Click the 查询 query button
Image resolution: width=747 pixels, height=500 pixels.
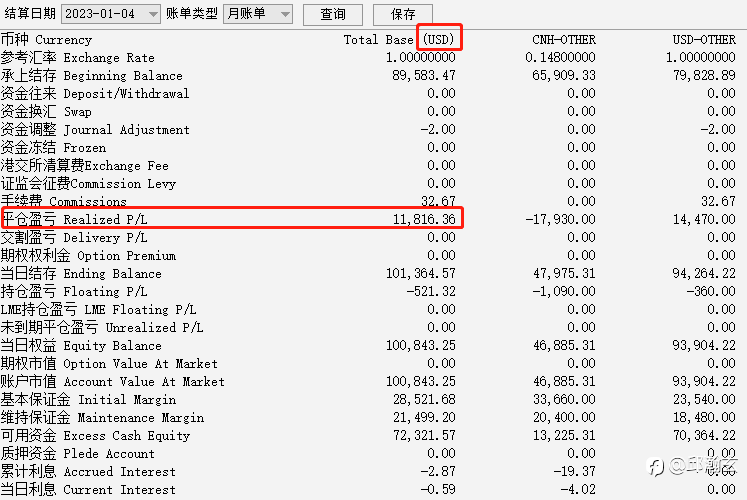333,14
